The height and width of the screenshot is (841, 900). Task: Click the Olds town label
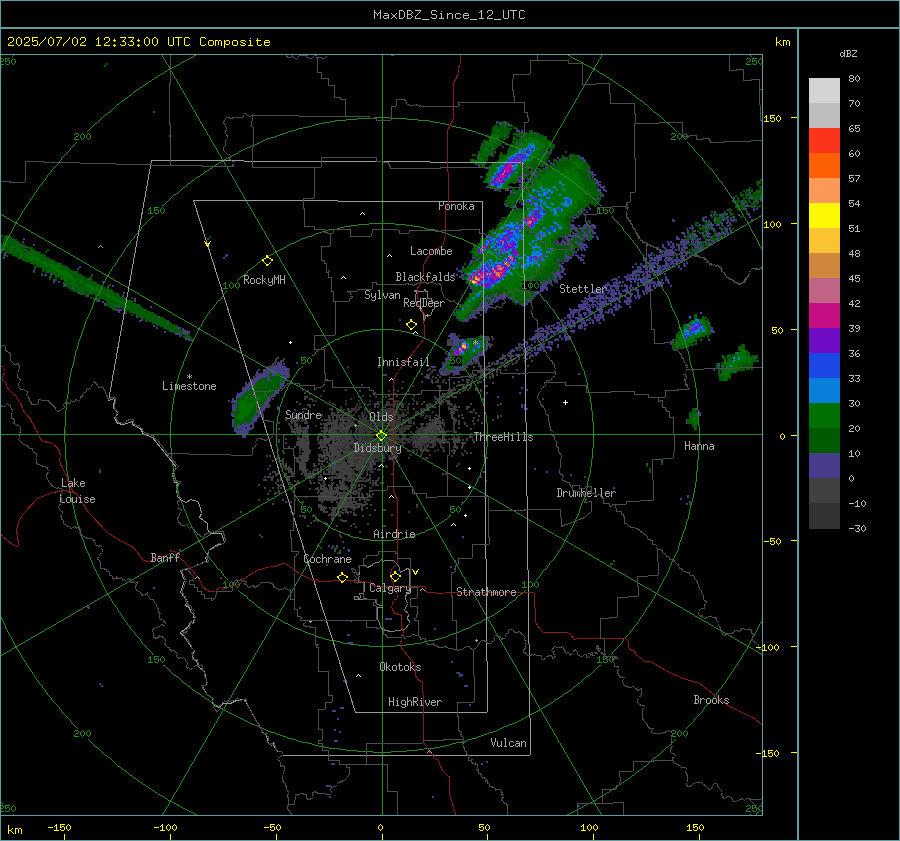click(381, 417)
